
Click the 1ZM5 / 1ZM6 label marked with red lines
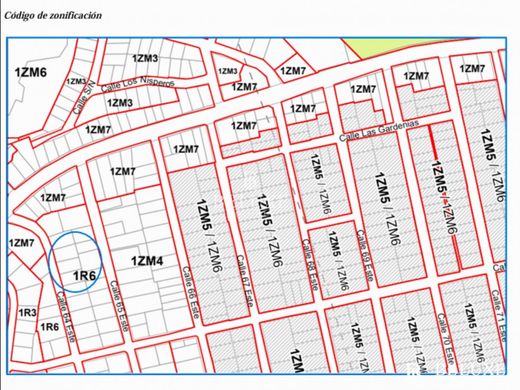pos(444,199)
